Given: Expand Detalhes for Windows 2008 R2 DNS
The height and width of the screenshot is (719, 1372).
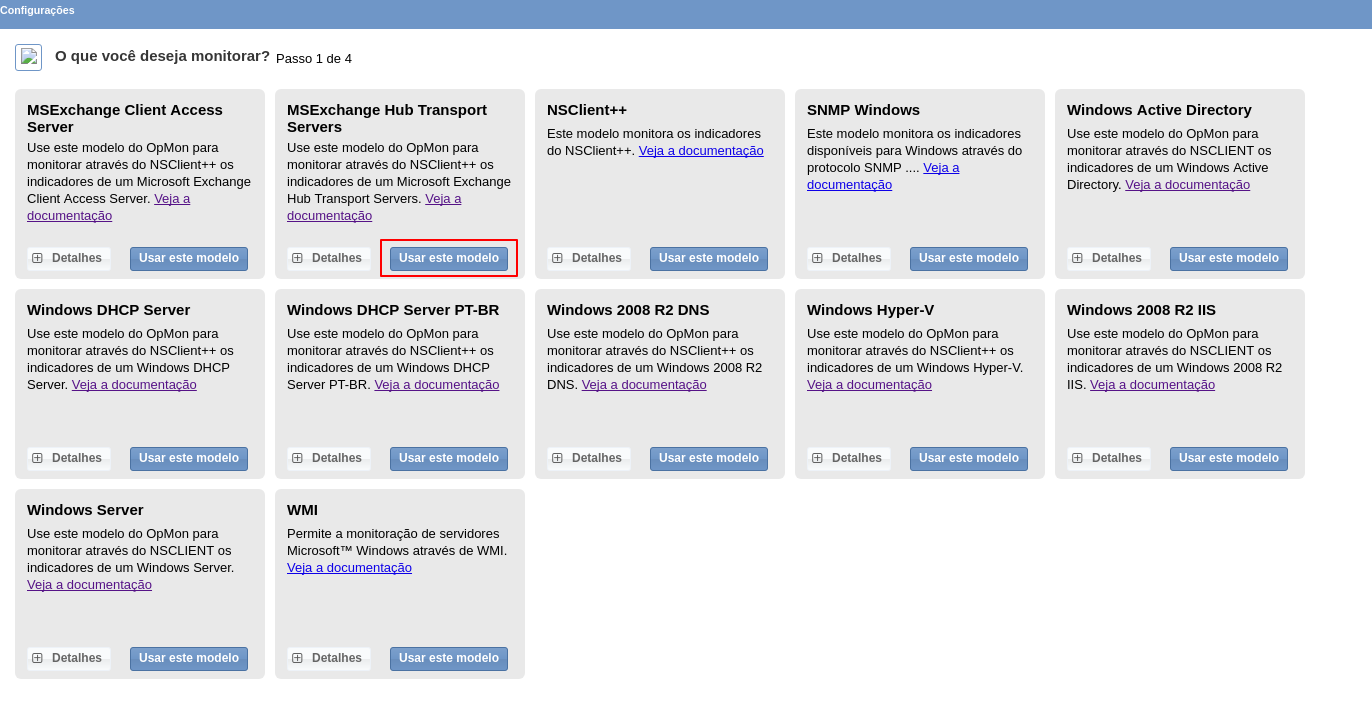Looking at the screenshot, I should [589, 459].
